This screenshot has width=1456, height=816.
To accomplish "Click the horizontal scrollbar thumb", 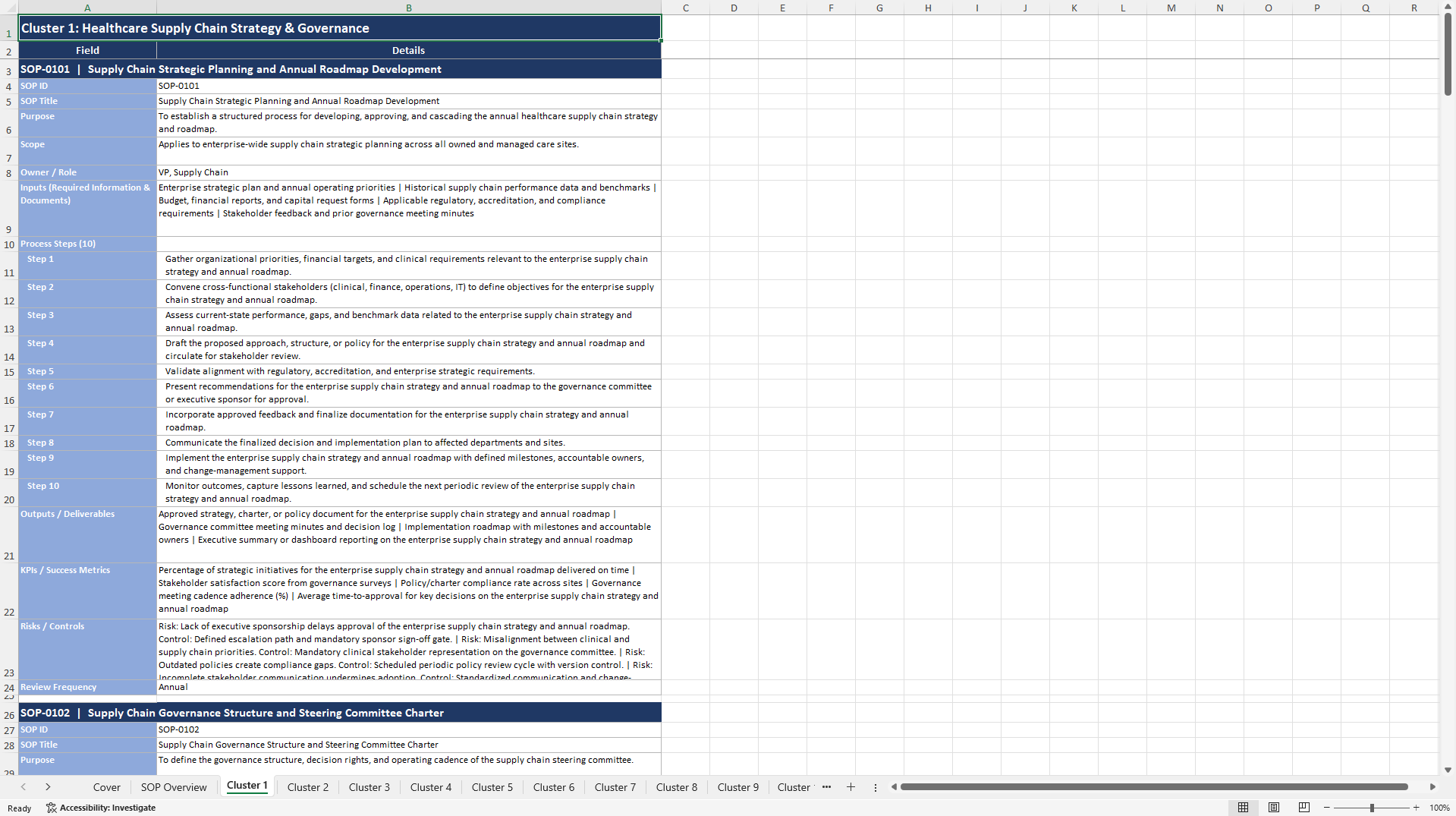I will tap(1154, 787).
